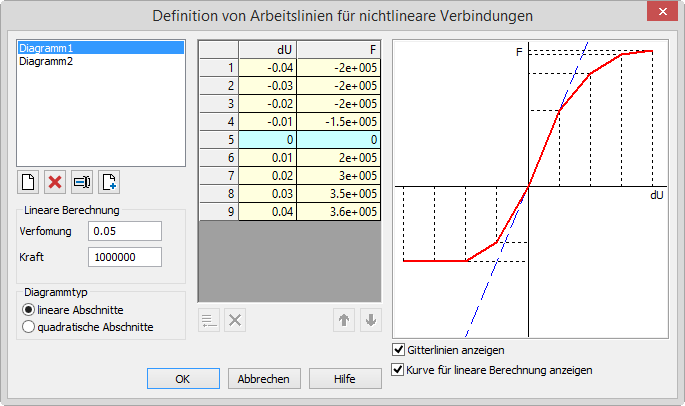Select the dU cell with -0.01
The image size is (685, 406).
268,121
